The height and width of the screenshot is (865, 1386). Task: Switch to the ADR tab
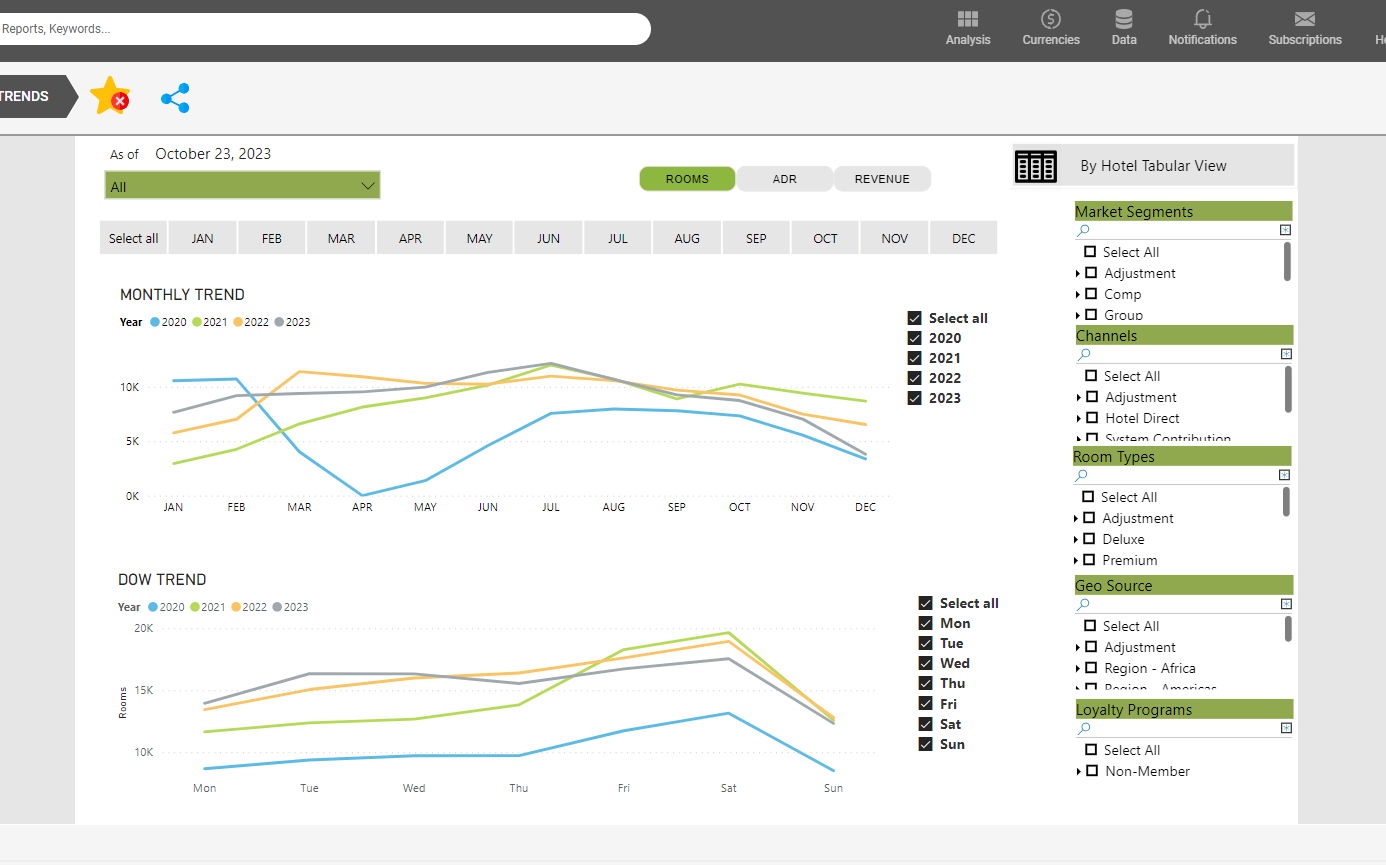(x=784, y=179)
